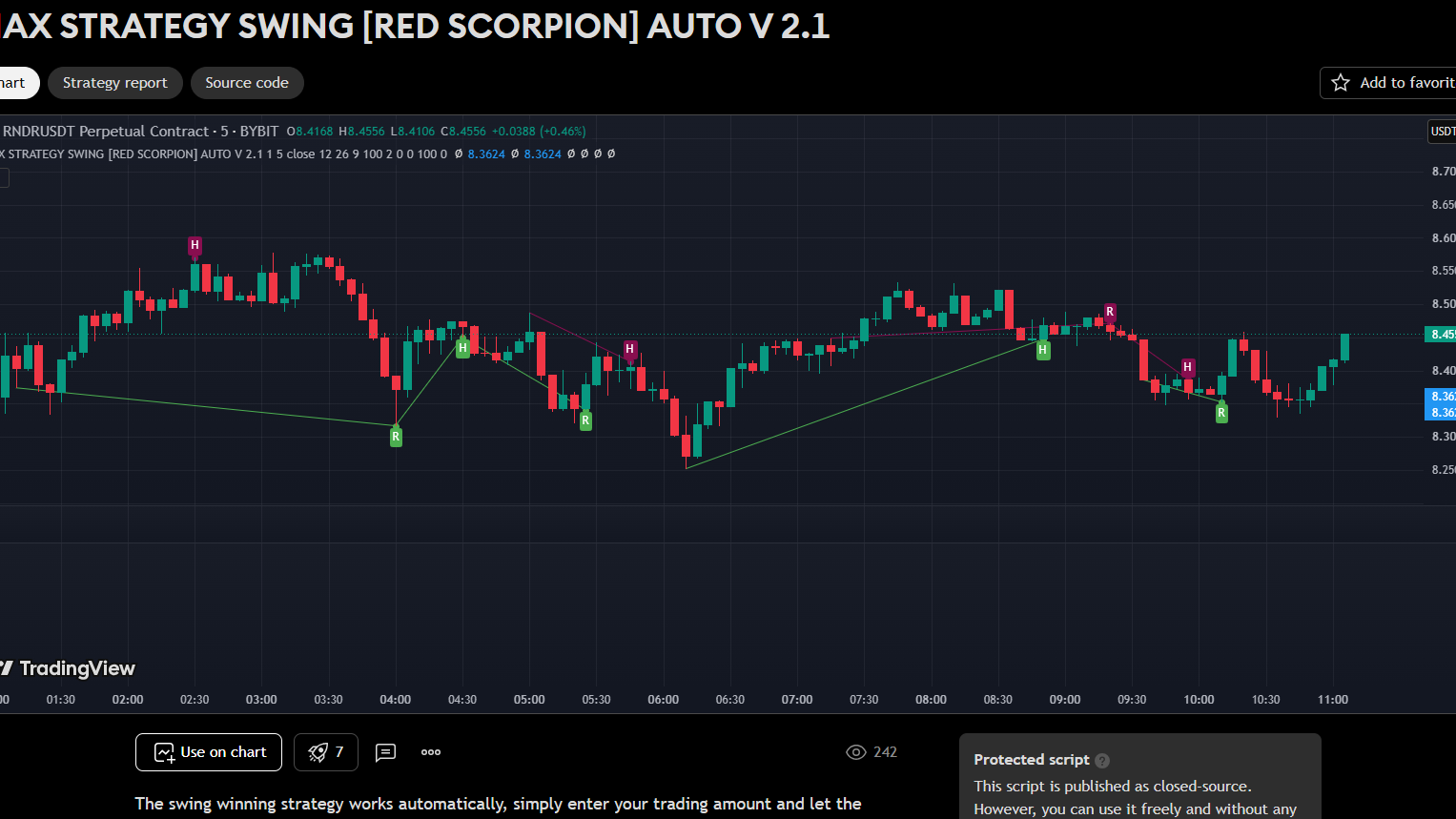Click the 02:00 time axis label
This screenshot has width=1456, height=819.
pos(128,700)
